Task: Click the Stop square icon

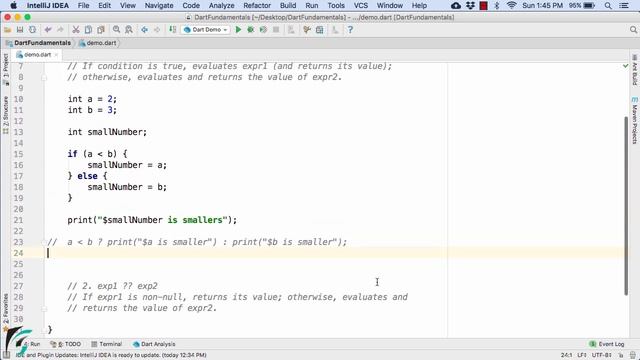Action: pos(276,30)
